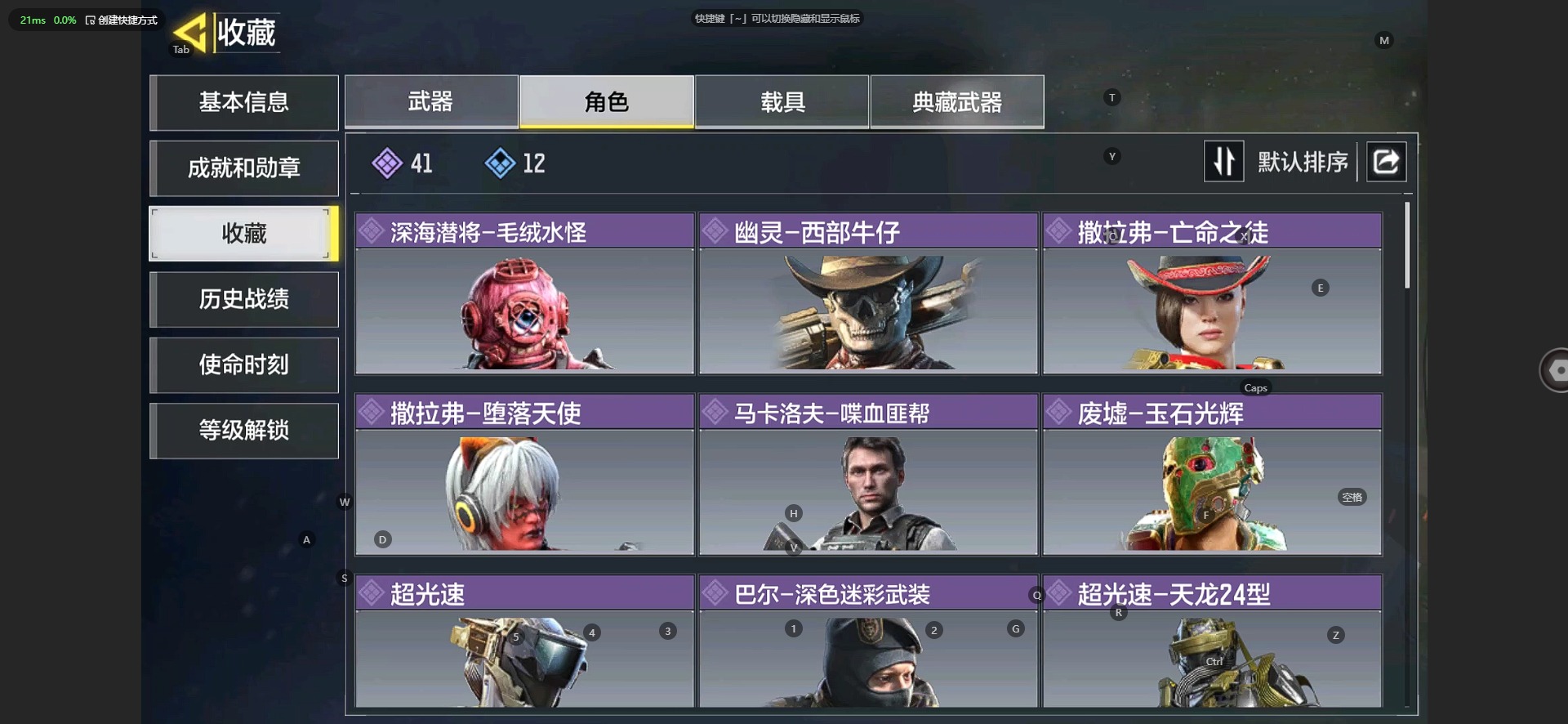Click rarity diamond on 超光速 card
The image size is (1568, 724).
[x=372, y=592]
